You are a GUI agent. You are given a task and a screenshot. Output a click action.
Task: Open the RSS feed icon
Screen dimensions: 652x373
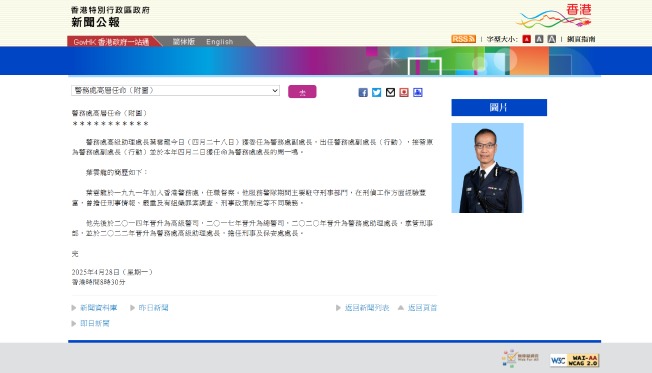click(464, 39)
